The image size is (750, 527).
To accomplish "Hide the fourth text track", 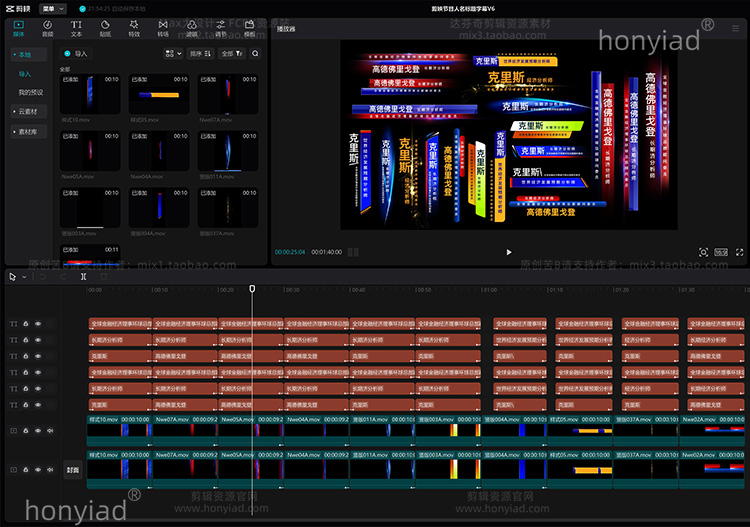I will tap(38, 373).
